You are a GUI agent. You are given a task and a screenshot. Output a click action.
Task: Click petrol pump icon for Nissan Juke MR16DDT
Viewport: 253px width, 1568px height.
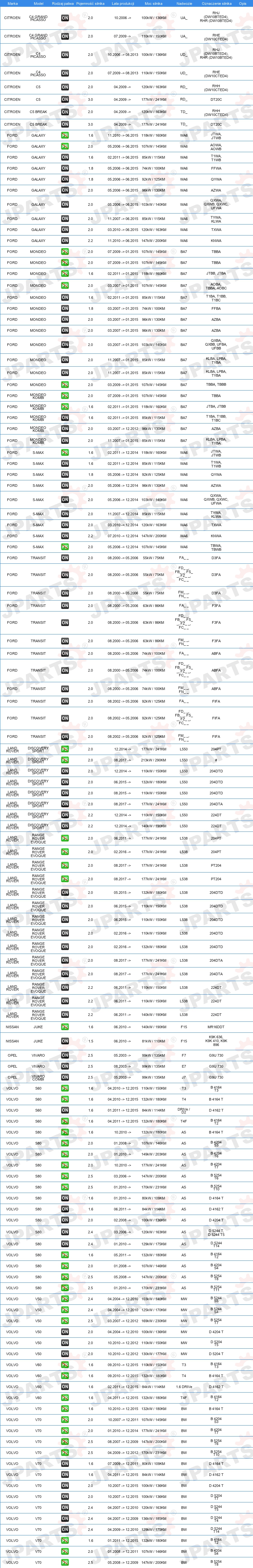(x=65, y=1027)
